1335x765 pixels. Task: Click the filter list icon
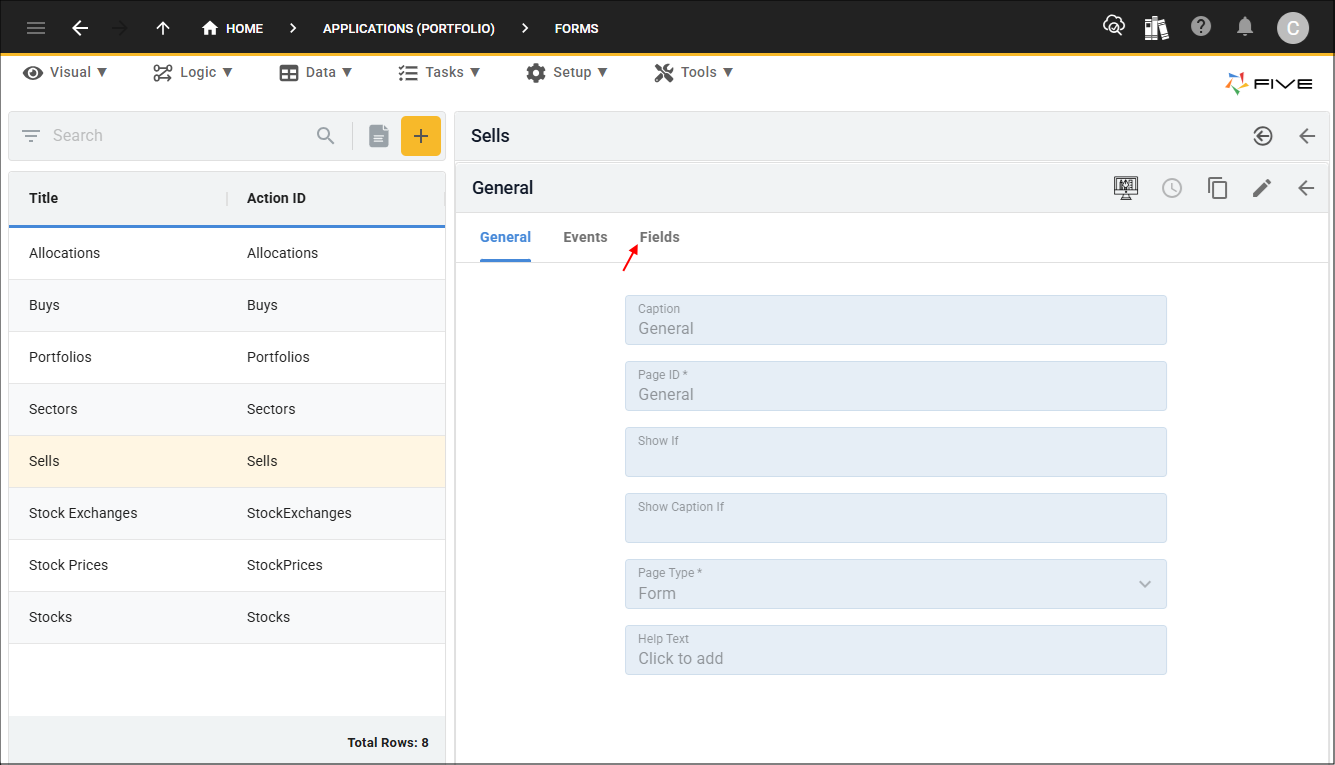31,136
